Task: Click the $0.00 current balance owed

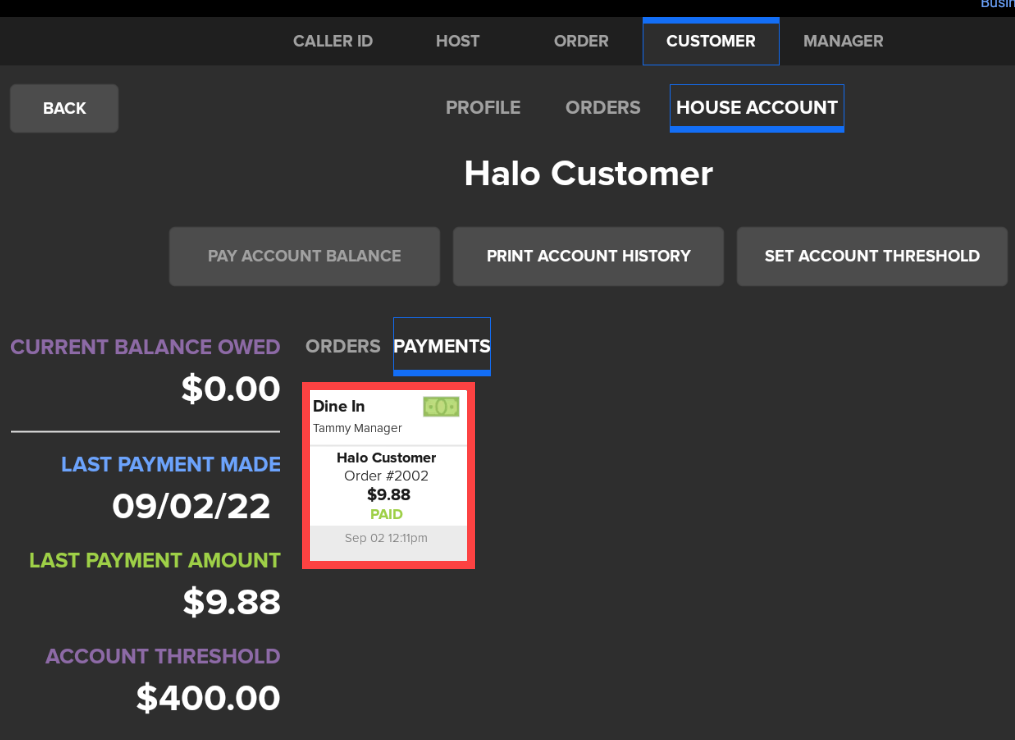Action: (230, 388)
